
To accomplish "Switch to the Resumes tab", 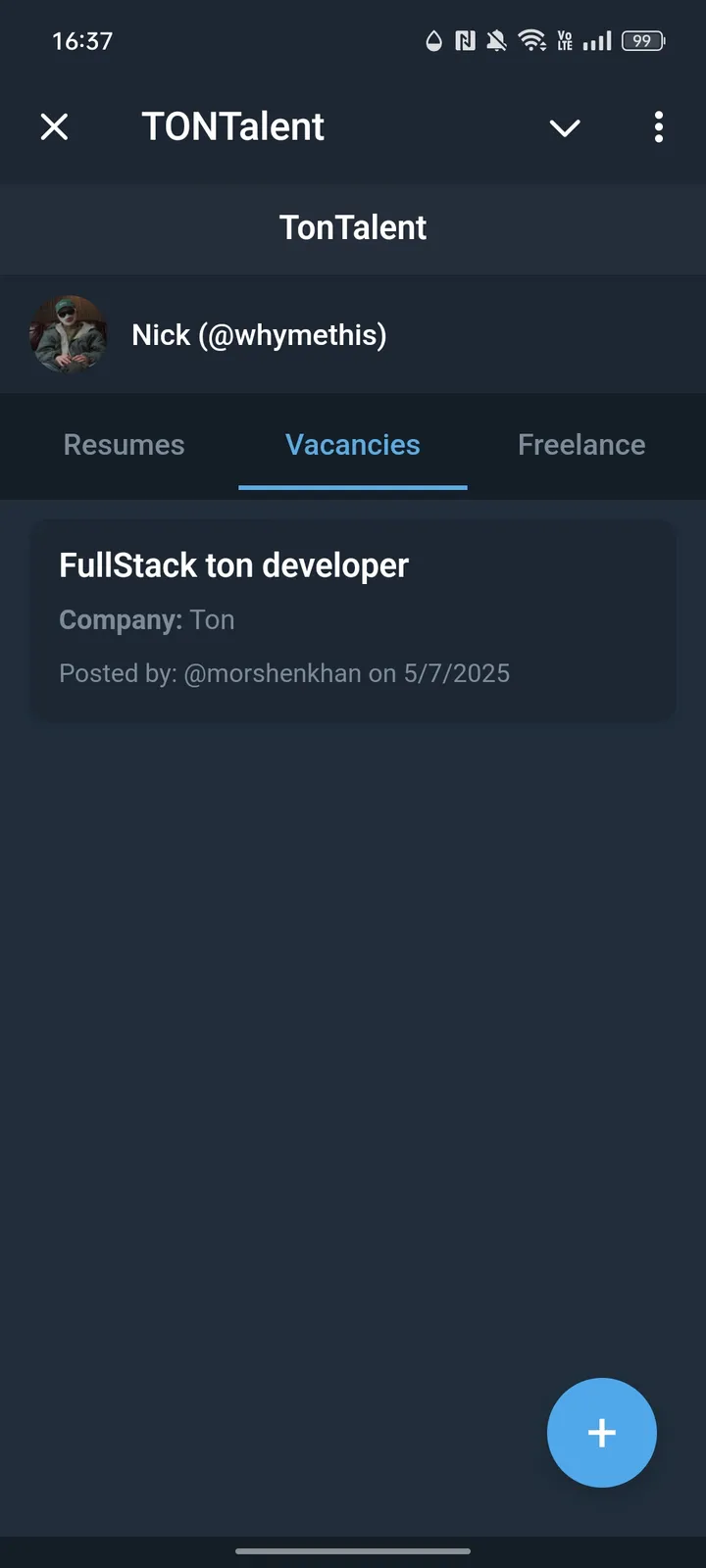I will (x=124, y=445).
